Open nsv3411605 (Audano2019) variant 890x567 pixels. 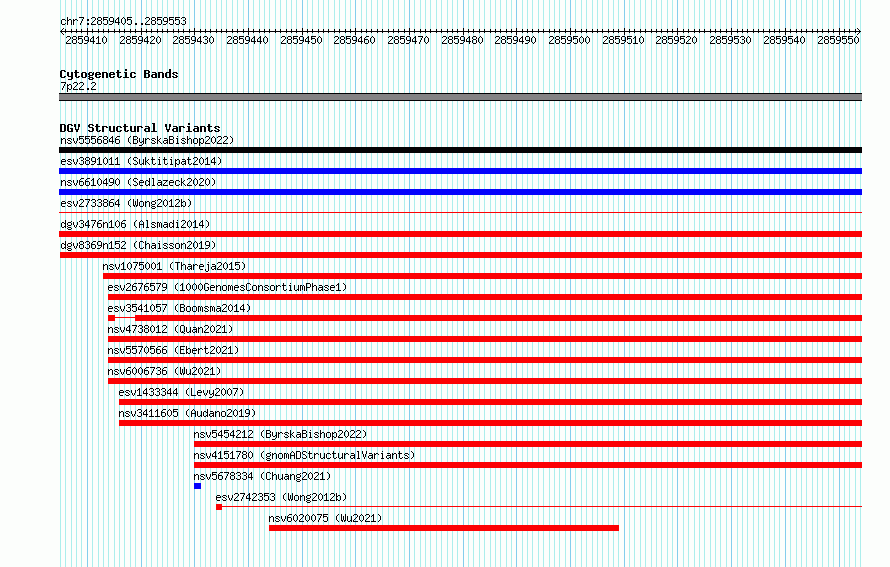[x=187, y=413]
